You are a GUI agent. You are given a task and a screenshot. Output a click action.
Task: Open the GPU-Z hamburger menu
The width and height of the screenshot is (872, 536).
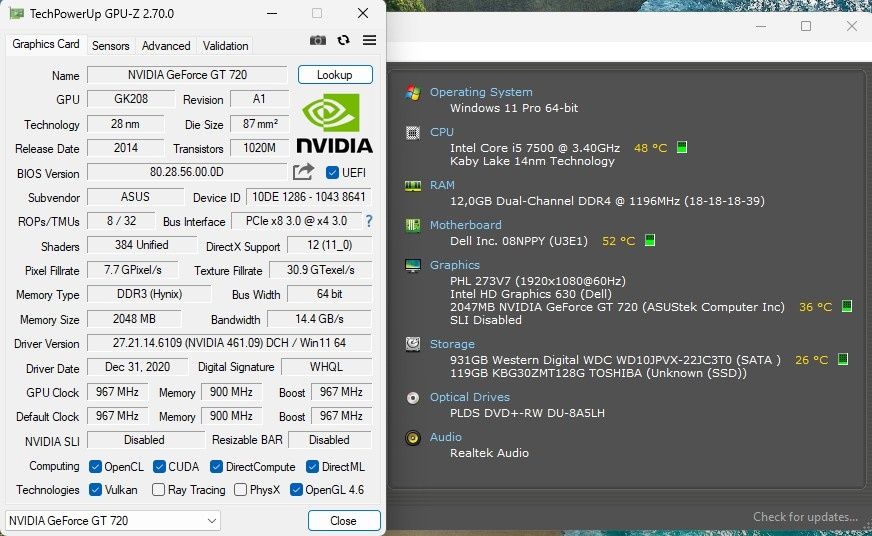click(x=369, y=40)
